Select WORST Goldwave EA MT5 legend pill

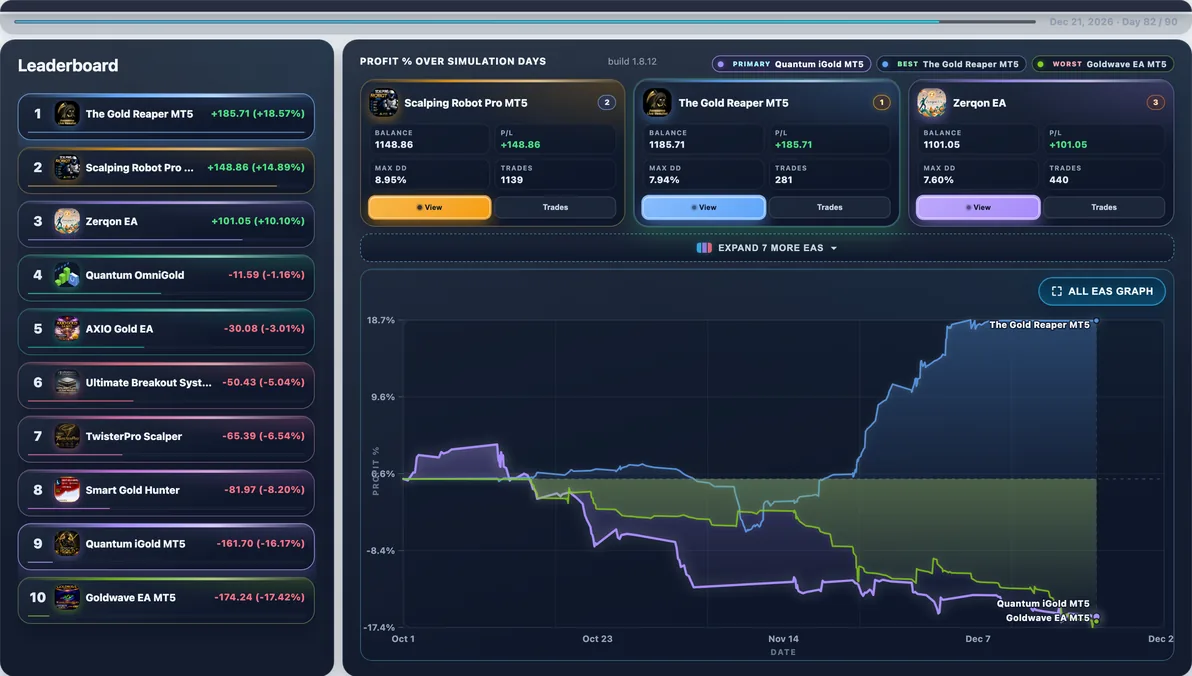[1102, 64]
